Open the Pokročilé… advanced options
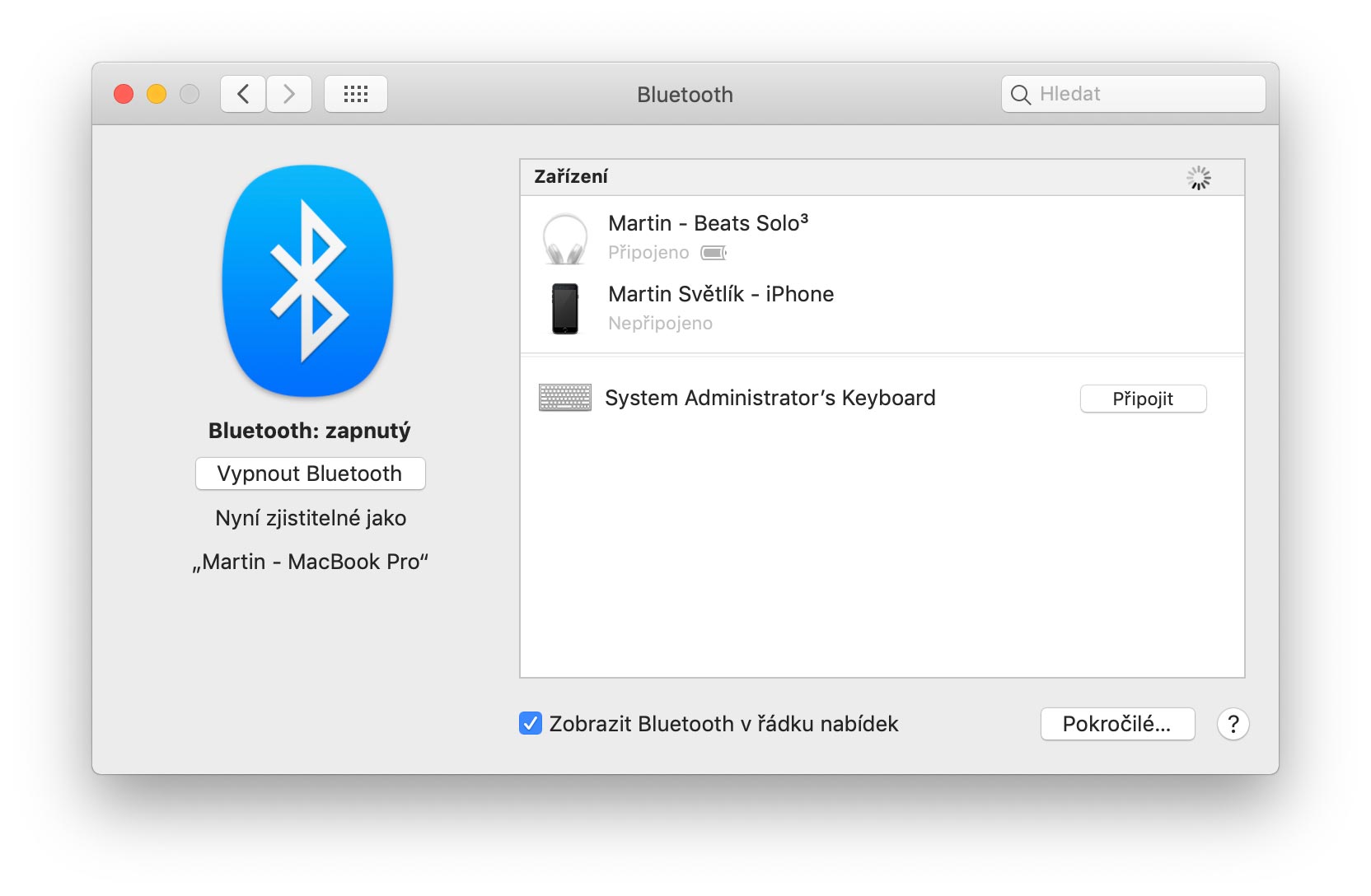Viewport: 1371px width, 896px height. point(1118,724)
